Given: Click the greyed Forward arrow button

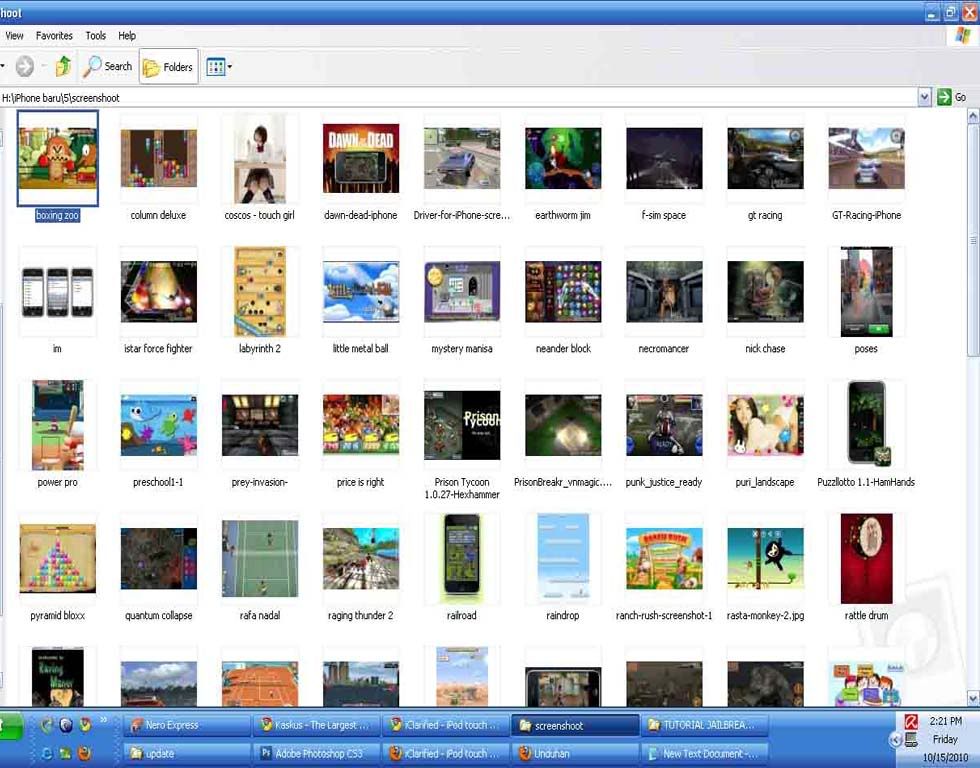Looking at the screenshot, I should coord(25,66).
